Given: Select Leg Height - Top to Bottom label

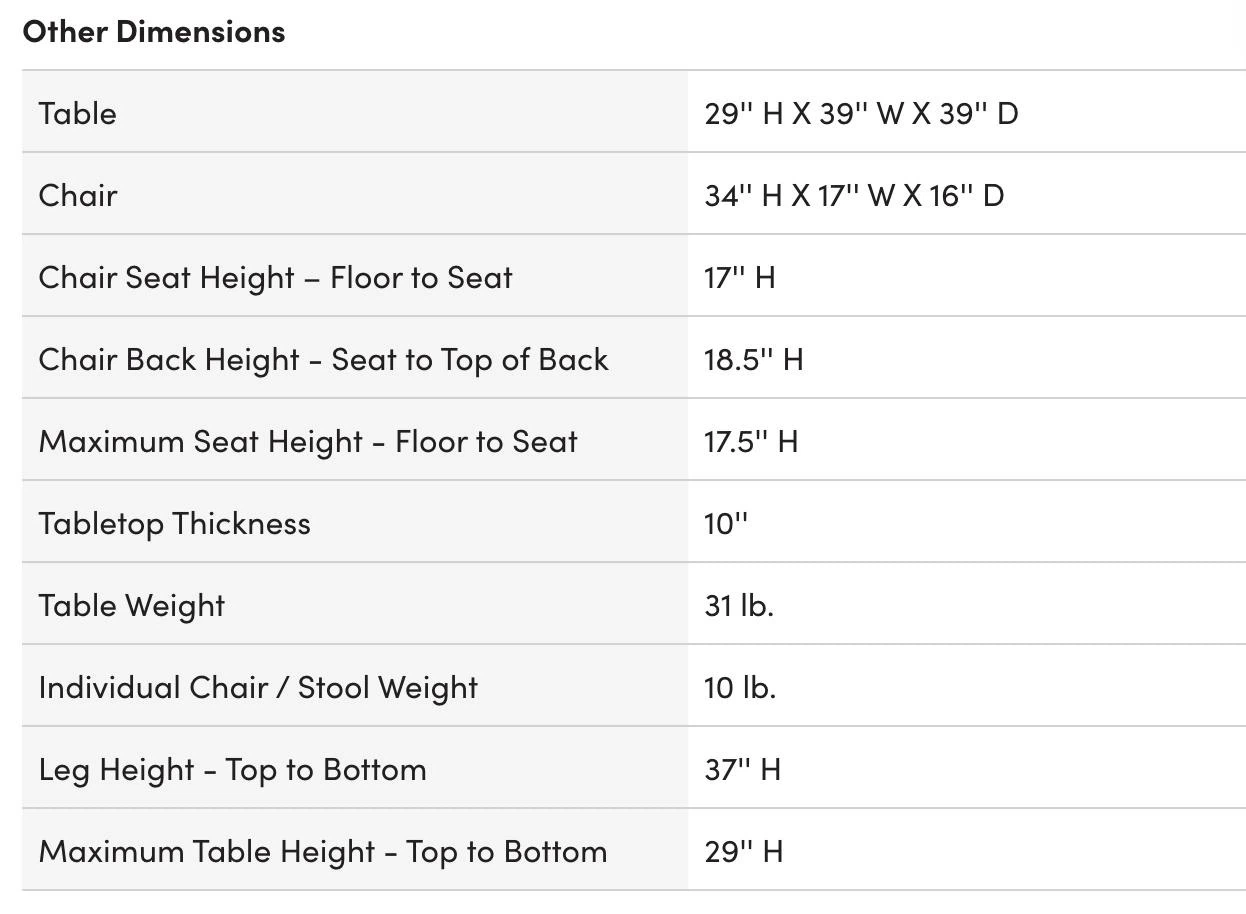Looking at the screenshot, I should [x=233, y=769].
